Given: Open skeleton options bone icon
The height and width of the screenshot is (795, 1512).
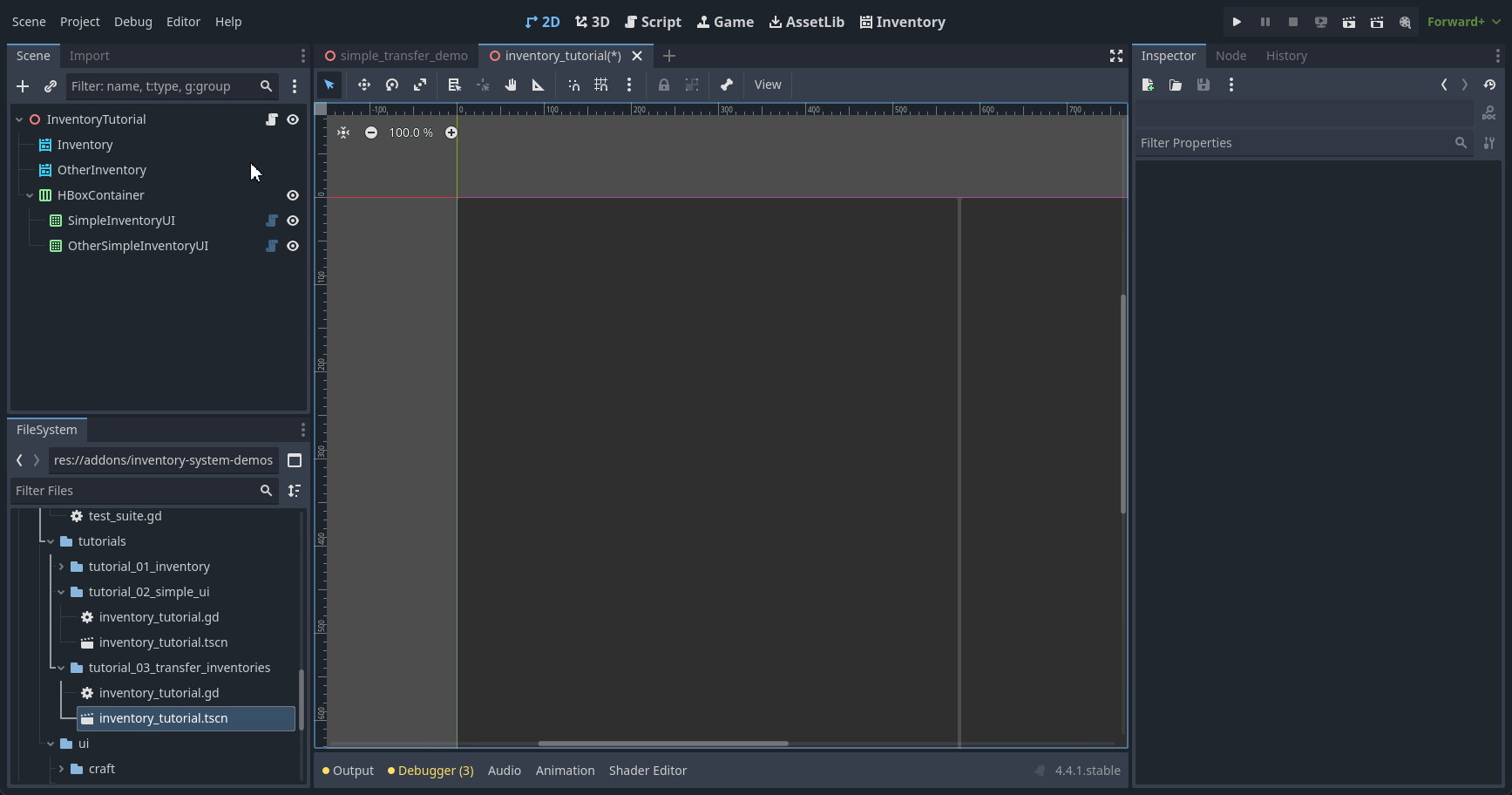Looking at the screenshot, I should (727, 85).
